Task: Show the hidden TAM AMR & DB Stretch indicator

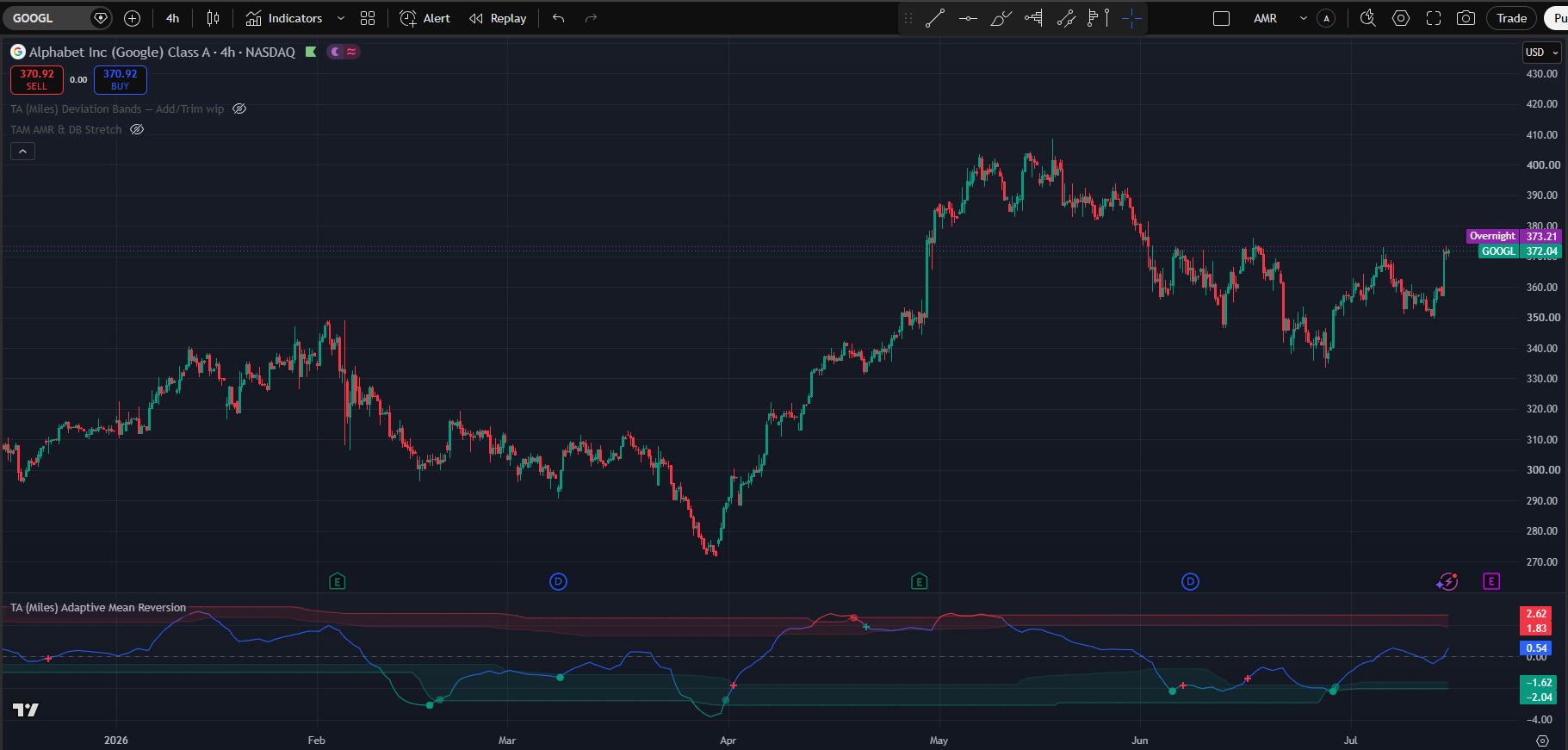Action: pos(137,129)
